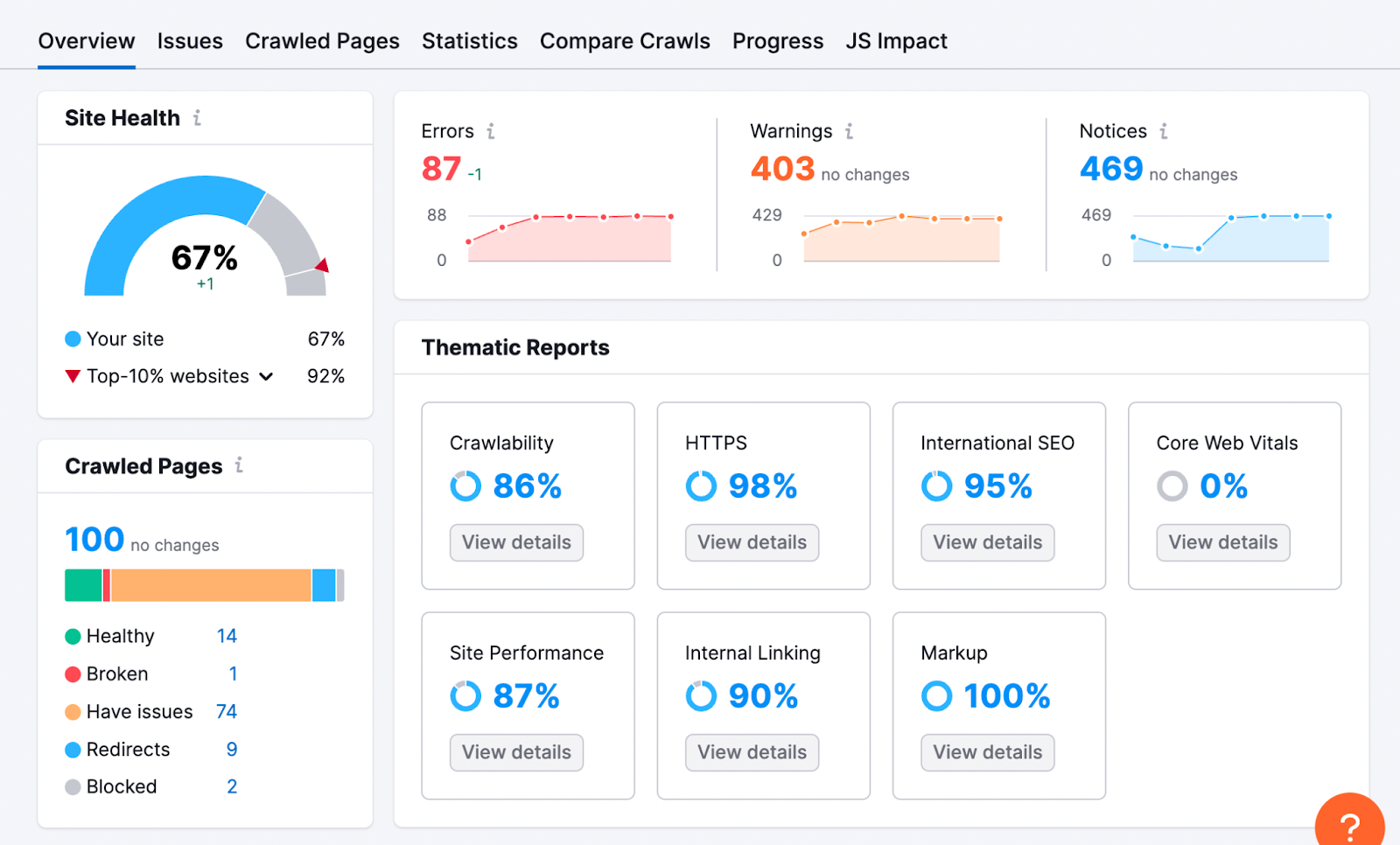Click the Crawled Pages info icon
The height and width of the screenshot is (845, 1400).
coord(241,466)
